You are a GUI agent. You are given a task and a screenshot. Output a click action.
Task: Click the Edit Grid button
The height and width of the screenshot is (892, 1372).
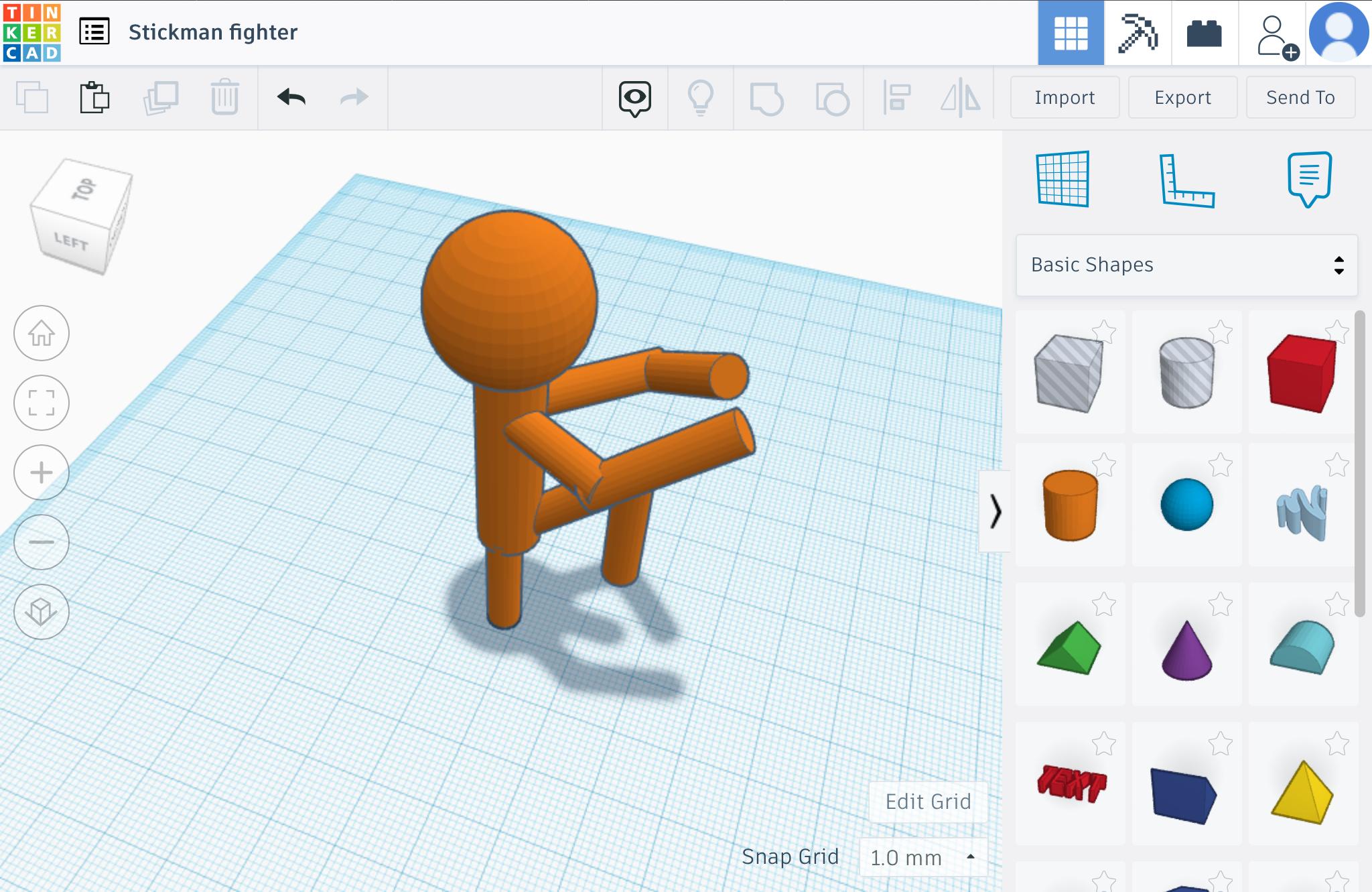pos(928,802)
